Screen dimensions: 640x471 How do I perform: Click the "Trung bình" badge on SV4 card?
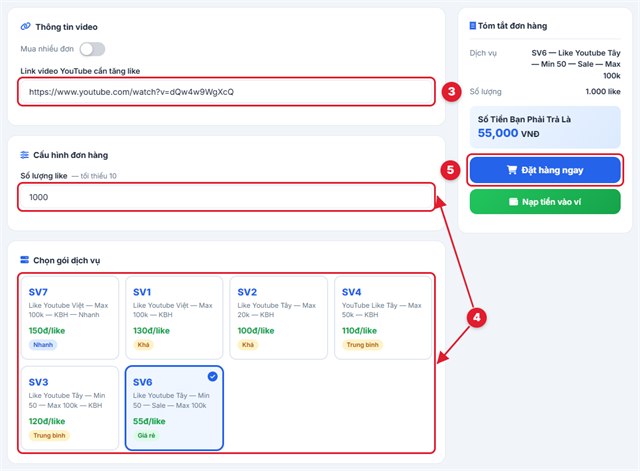[x=362, y=345]
